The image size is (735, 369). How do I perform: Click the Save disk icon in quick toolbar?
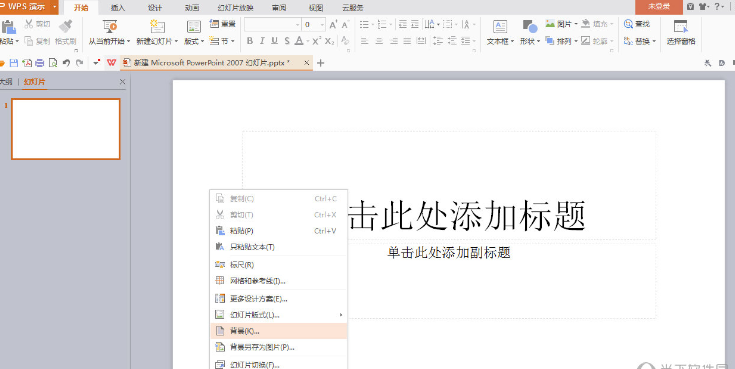click(x=14, y=63)
